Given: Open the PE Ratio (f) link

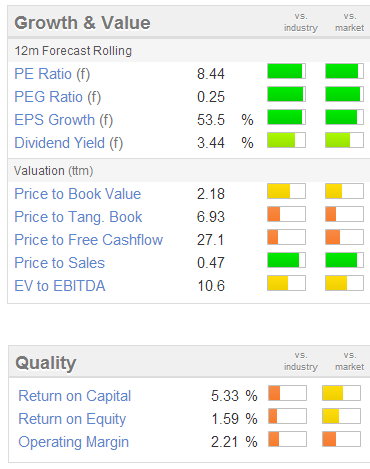Looking at the screenshot, I should pyautogui.click(x=52, y=74).
